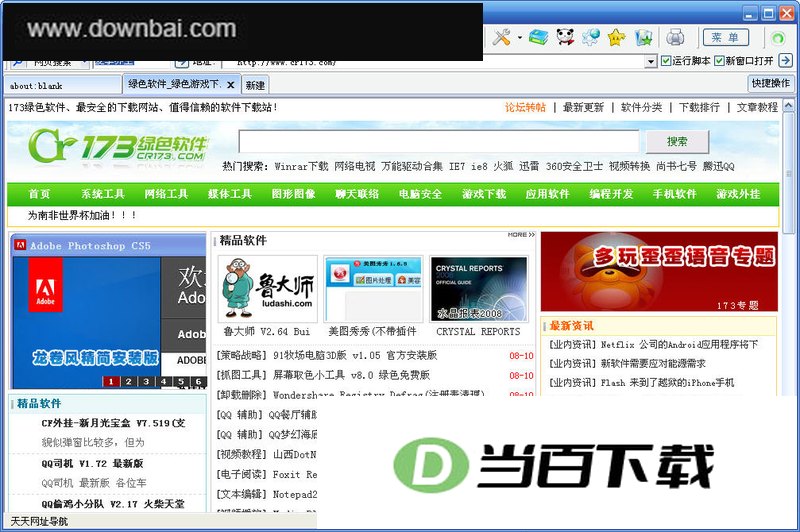Select slide 3 in the Photoshop banner pager

146,382
